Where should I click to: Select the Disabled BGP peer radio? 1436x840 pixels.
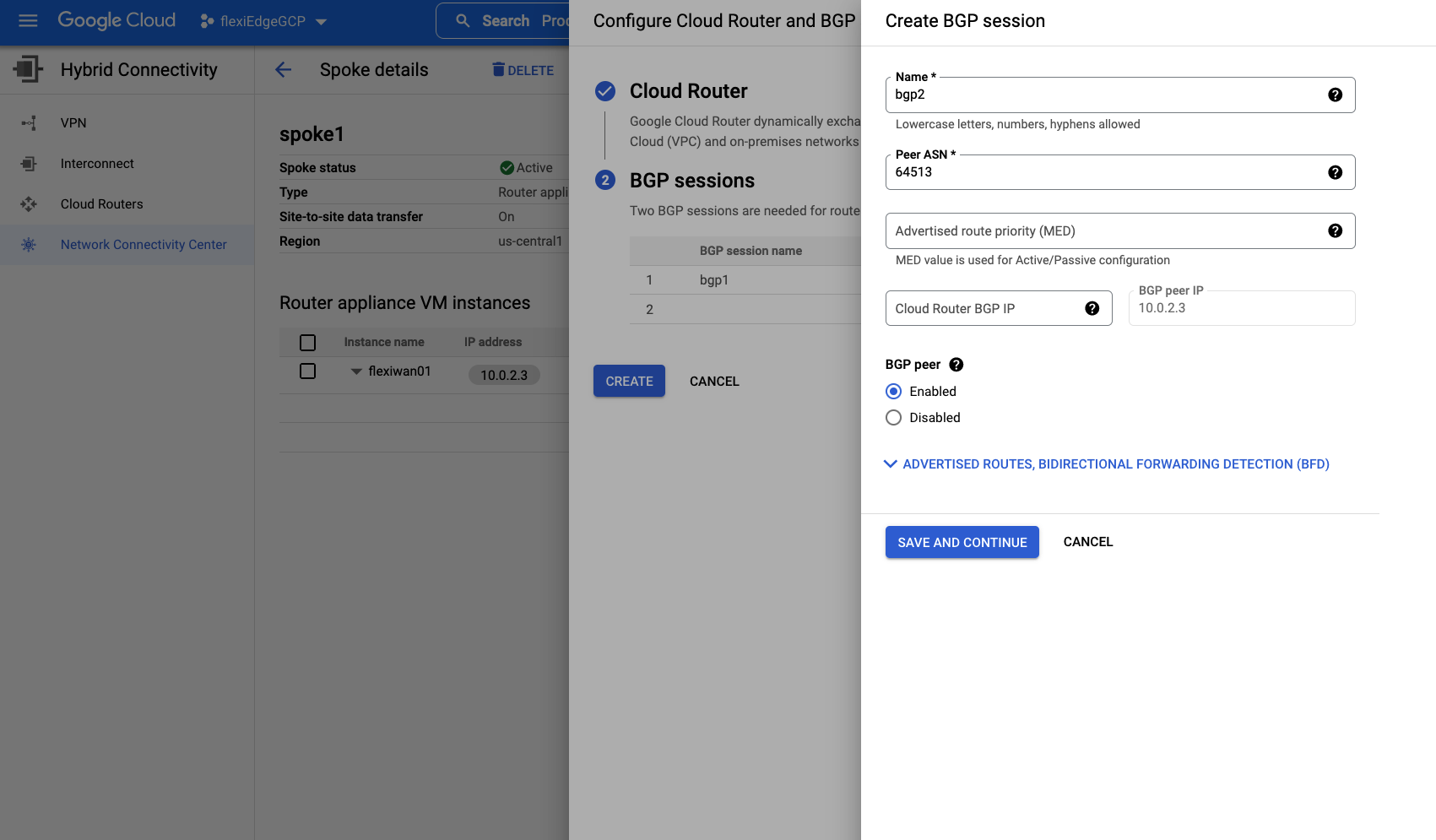click(893, 418)
